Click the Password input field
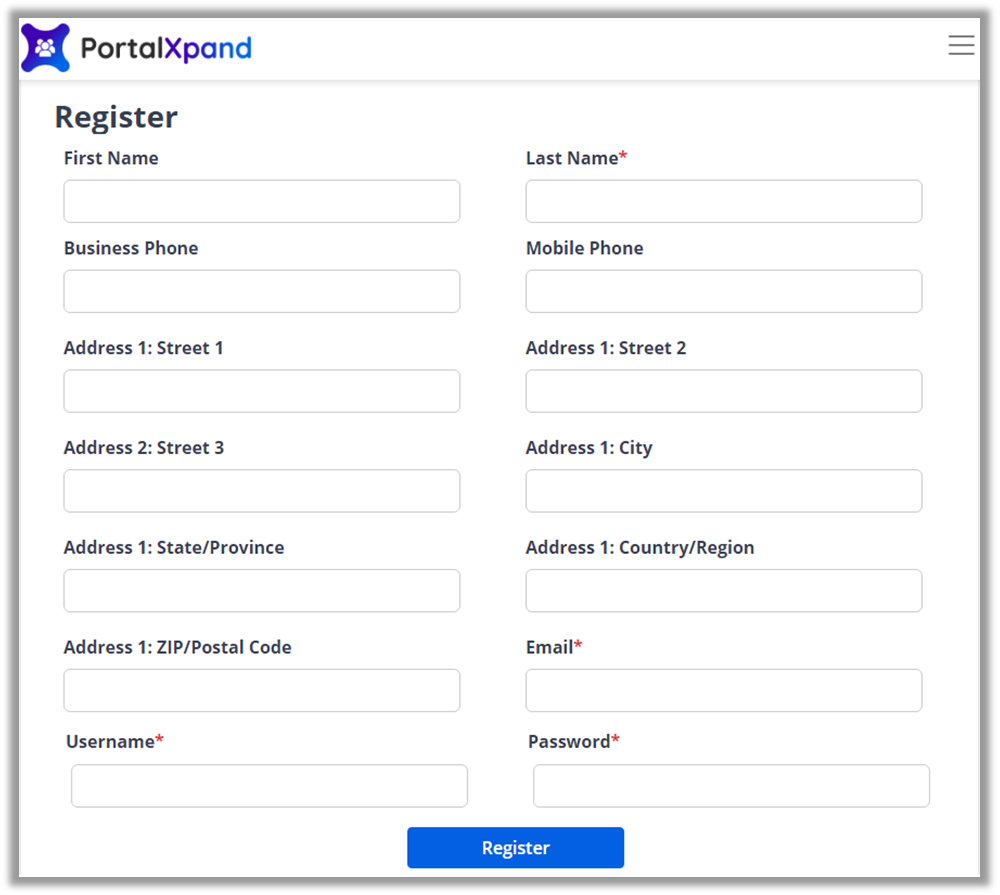 731,786
